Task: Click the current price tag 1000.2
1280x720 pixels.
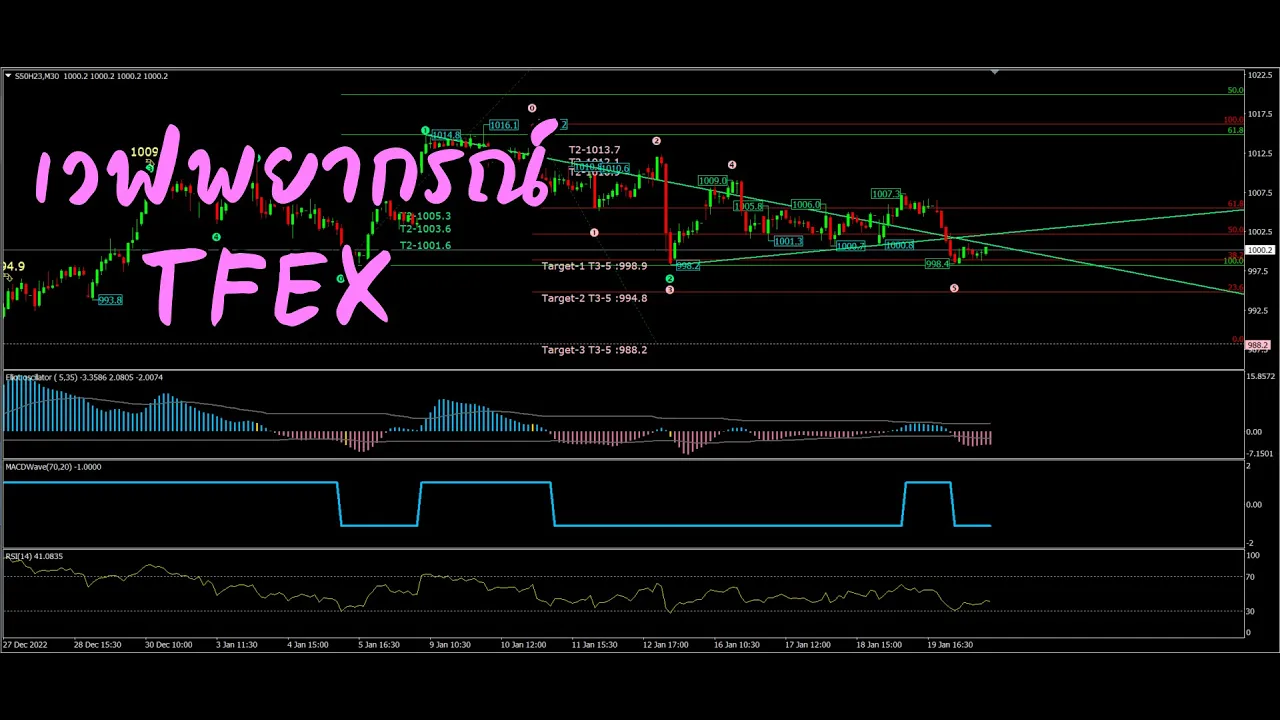Action: point(1260,250)
